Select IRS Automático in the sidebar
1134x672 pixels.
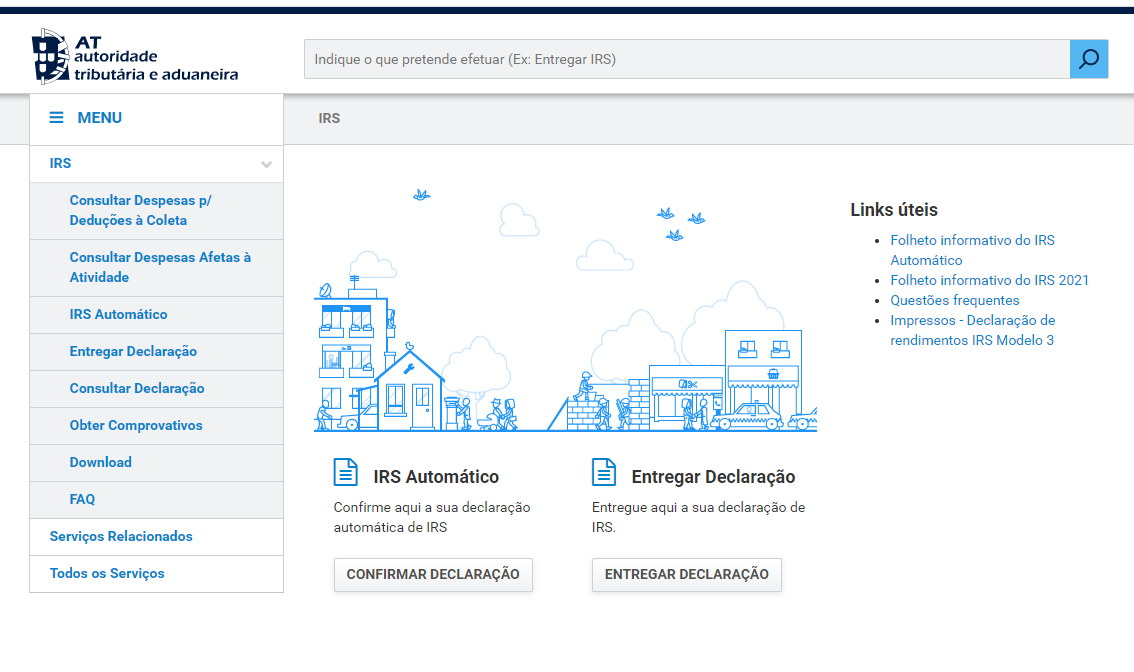[118, 314]
